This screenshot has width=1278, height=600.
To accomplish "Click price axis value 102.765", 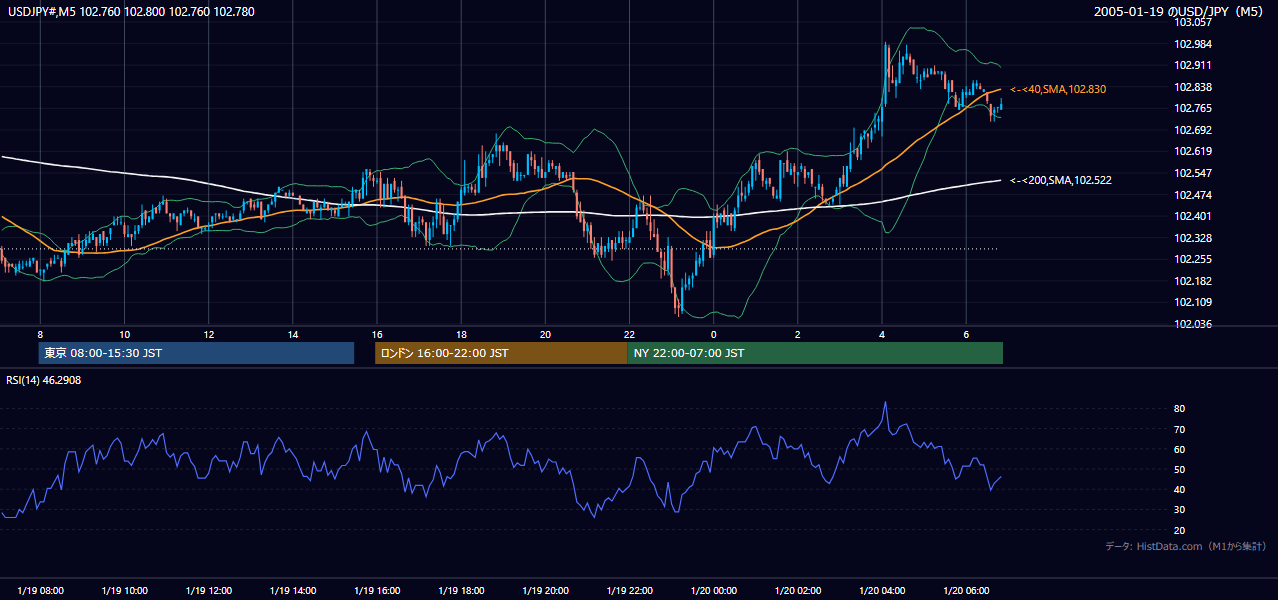I will [x=1192, y=108].
